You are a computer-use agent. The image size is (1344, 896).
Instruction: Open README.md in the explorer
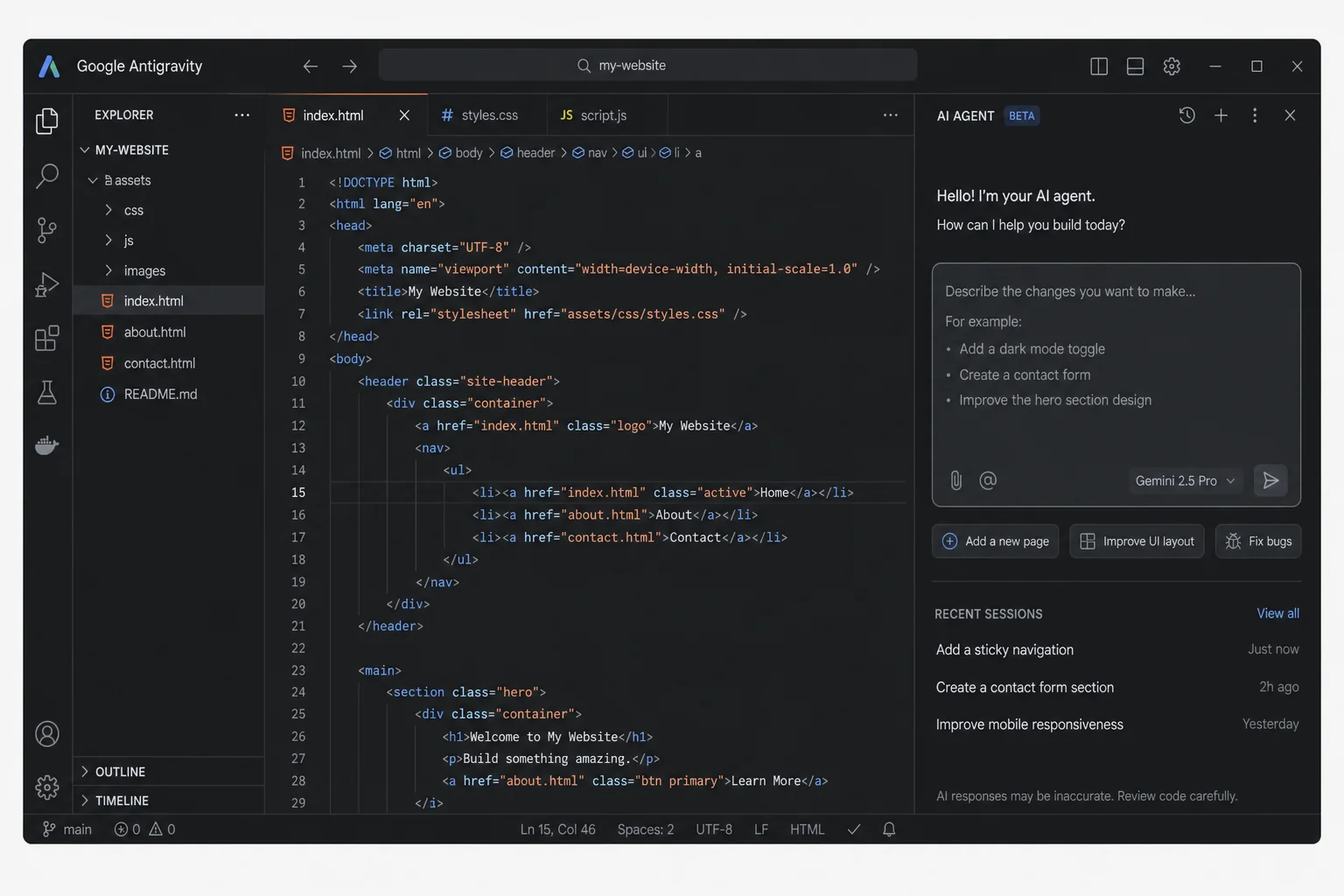pos(160,395)
